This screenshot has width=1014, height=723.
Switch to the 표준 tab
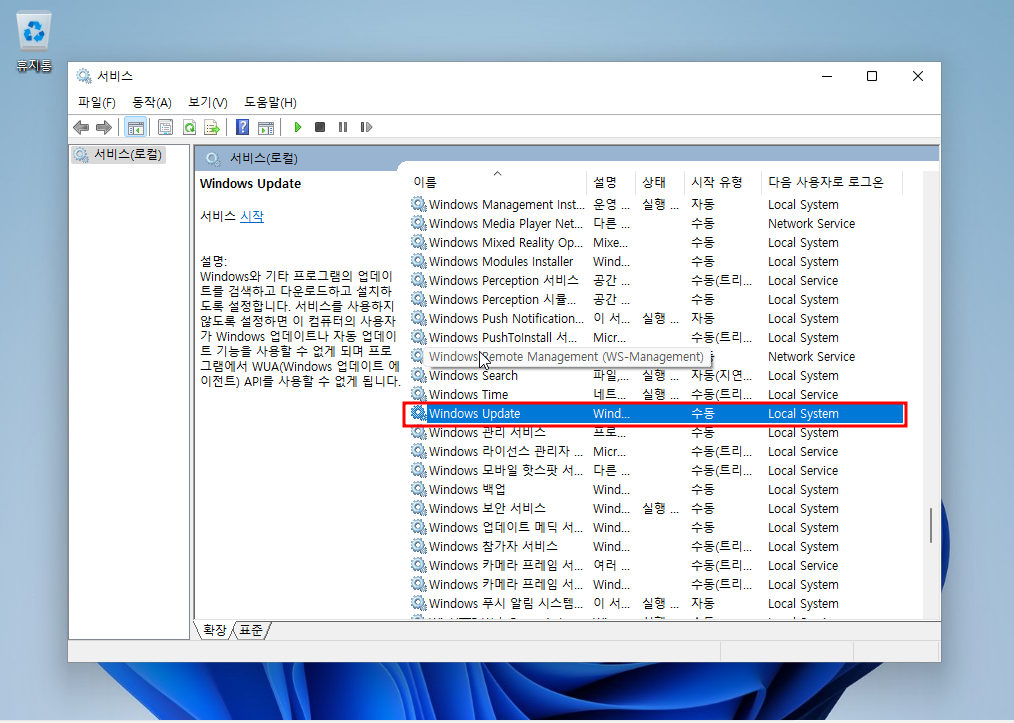252,630
